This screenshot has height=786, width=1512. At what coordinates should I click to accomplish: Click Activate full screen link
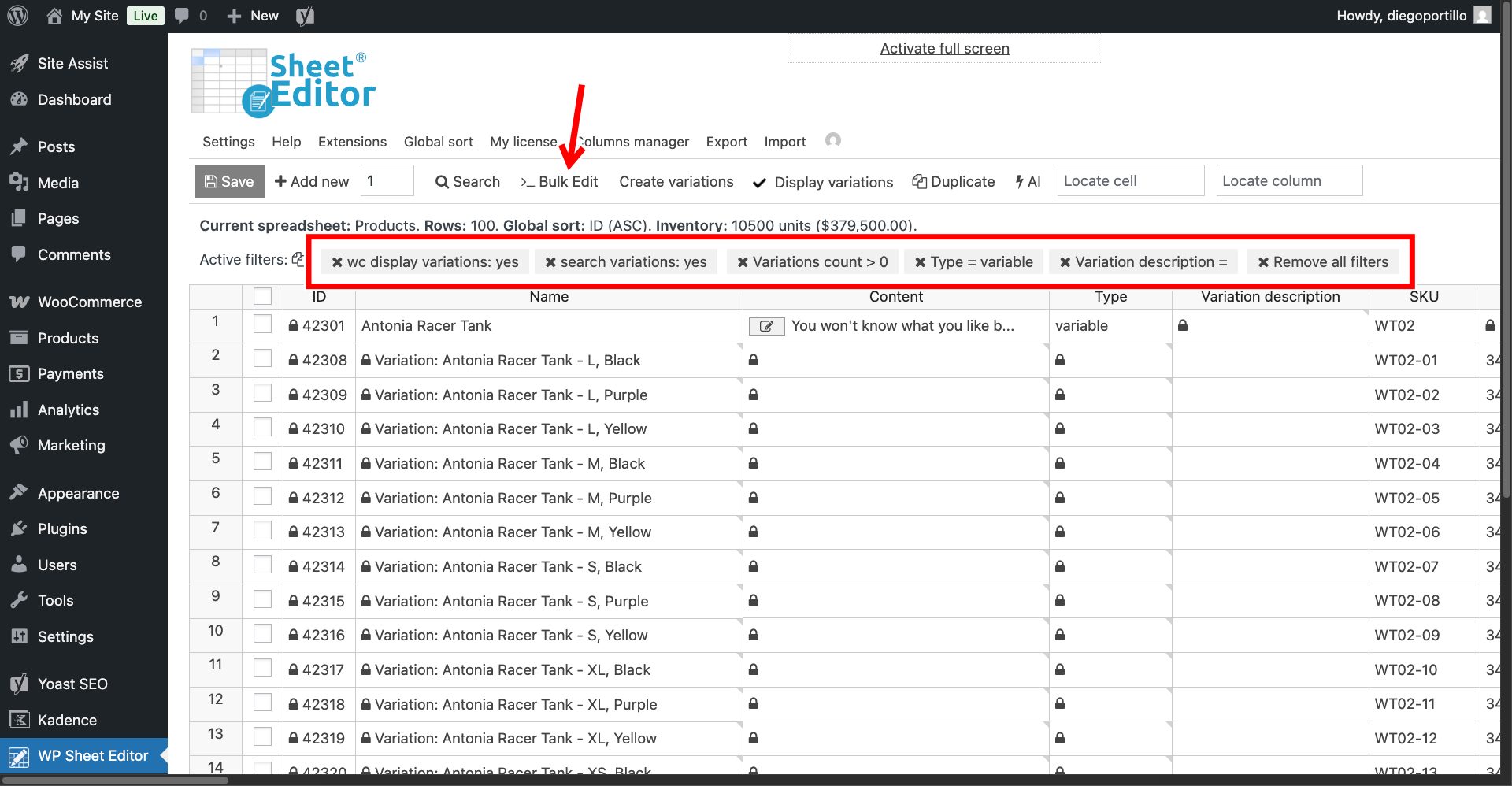point(944,48)
